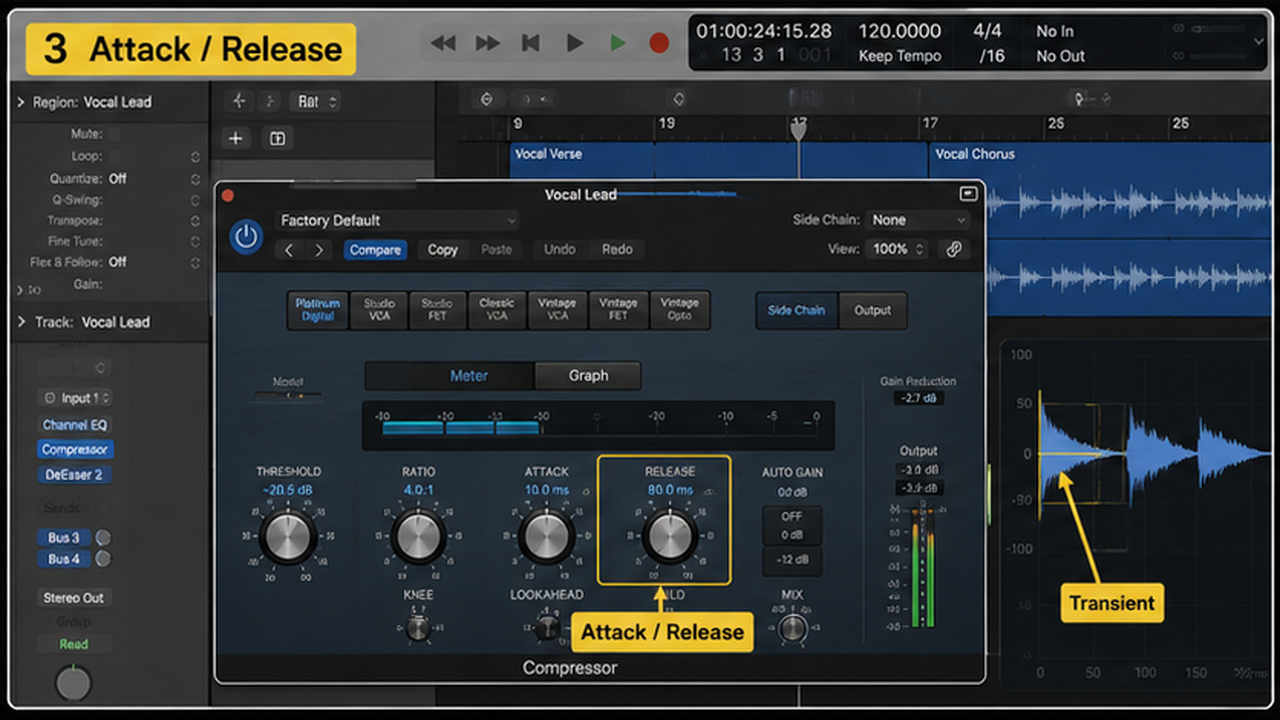
Task: Fast forward the transport
Action: [487, 43]
